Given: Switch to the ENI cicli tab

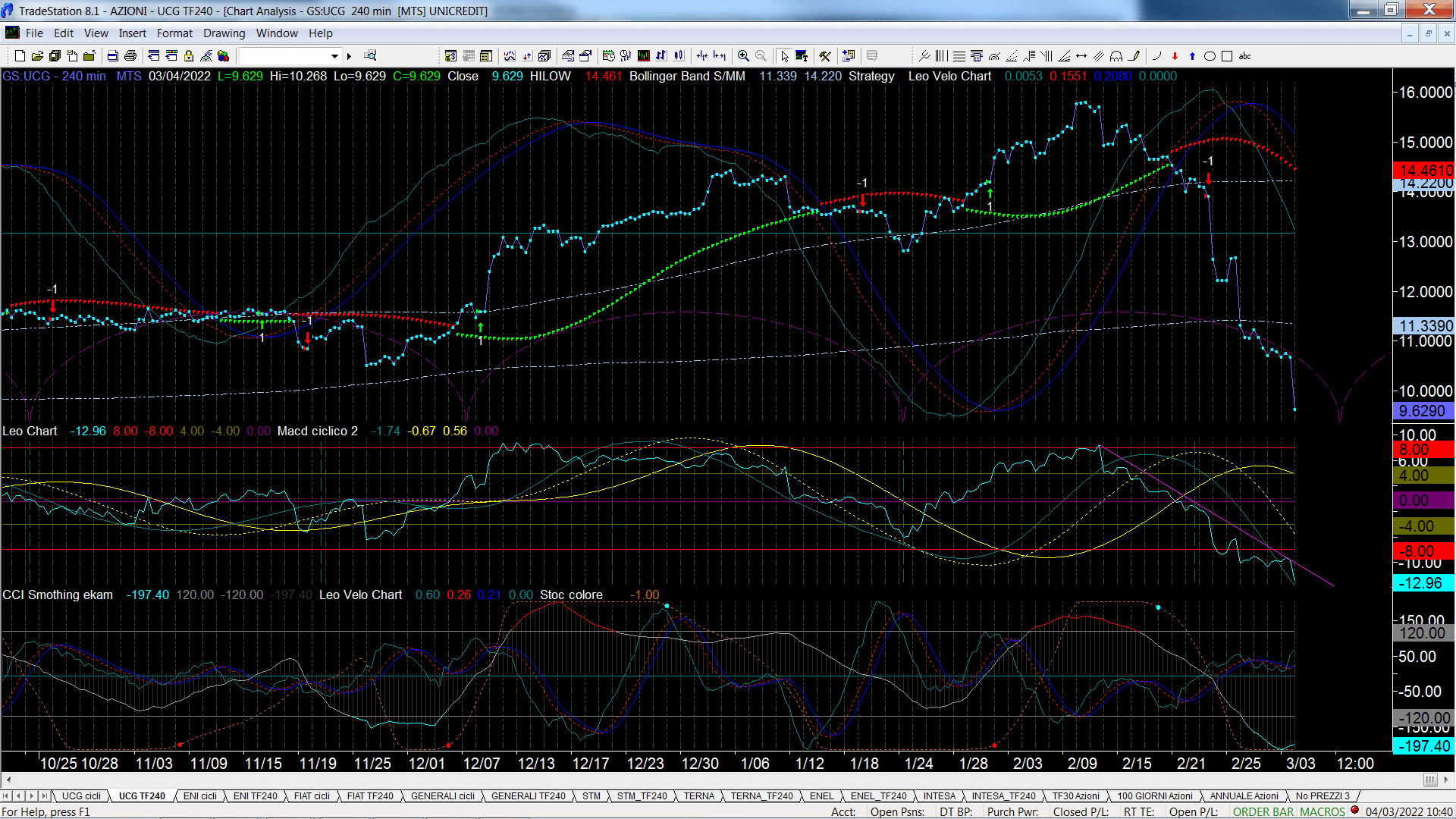Looking at the screenshot, I should pyautogui.click(x=200, y=795).
